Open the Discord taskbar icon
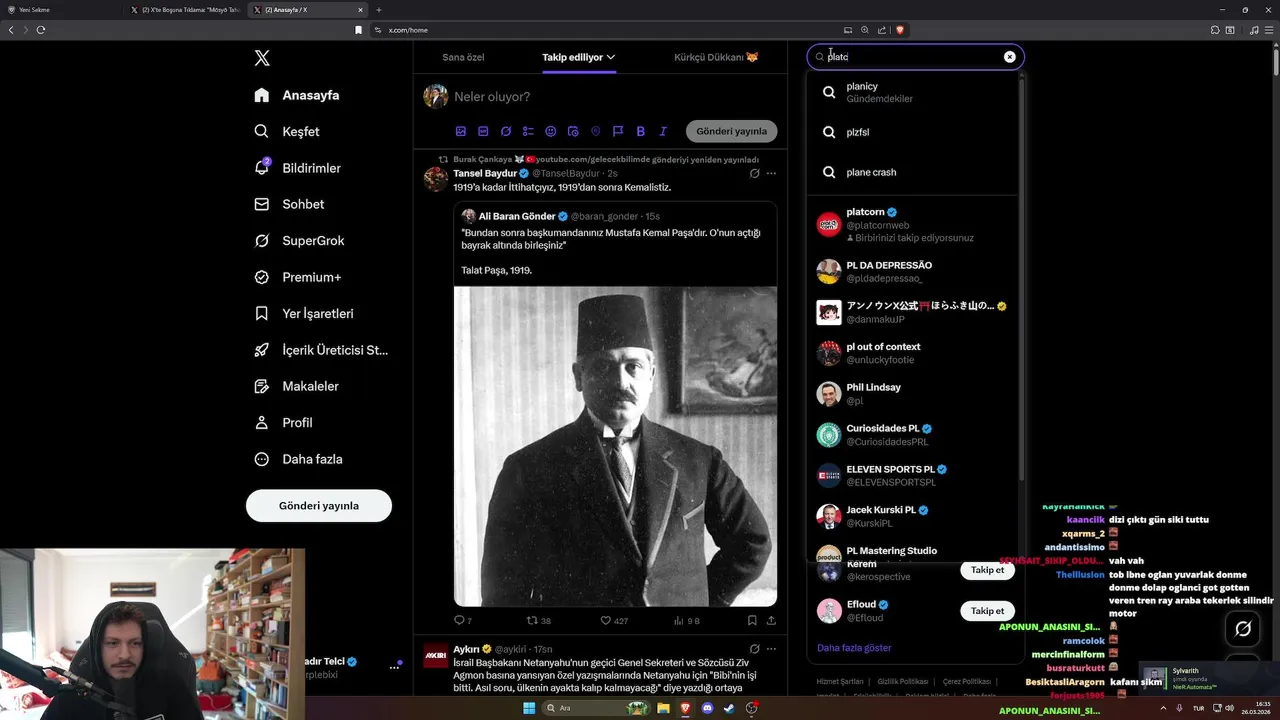Image resolution: width=1280 pixels, height=720 pixels. 707,708
